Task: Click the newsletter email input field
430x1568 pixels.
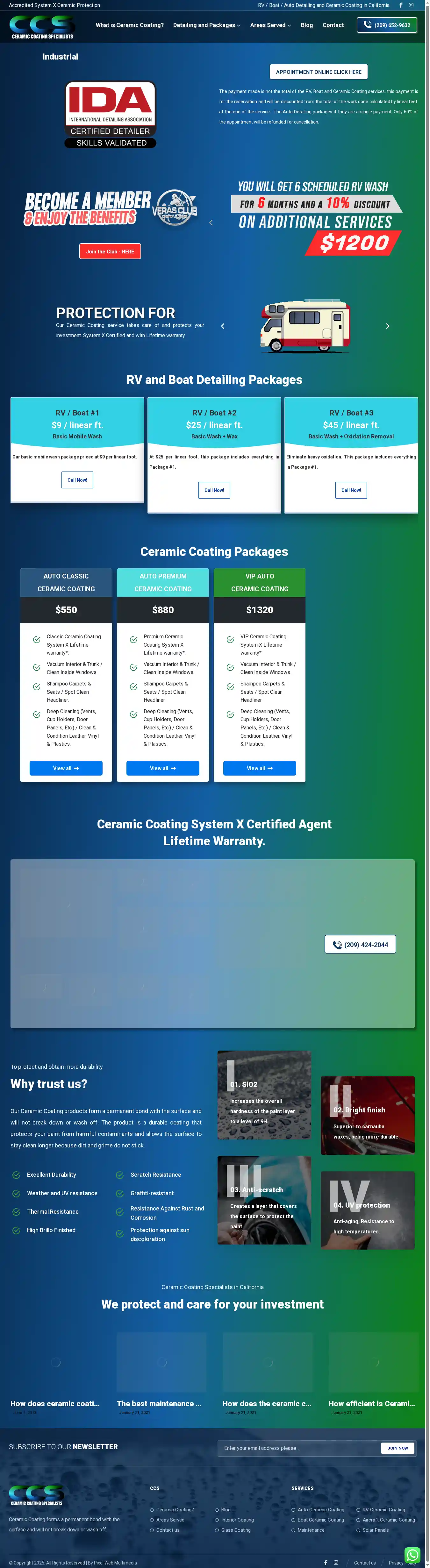Action: point(298,1448)
